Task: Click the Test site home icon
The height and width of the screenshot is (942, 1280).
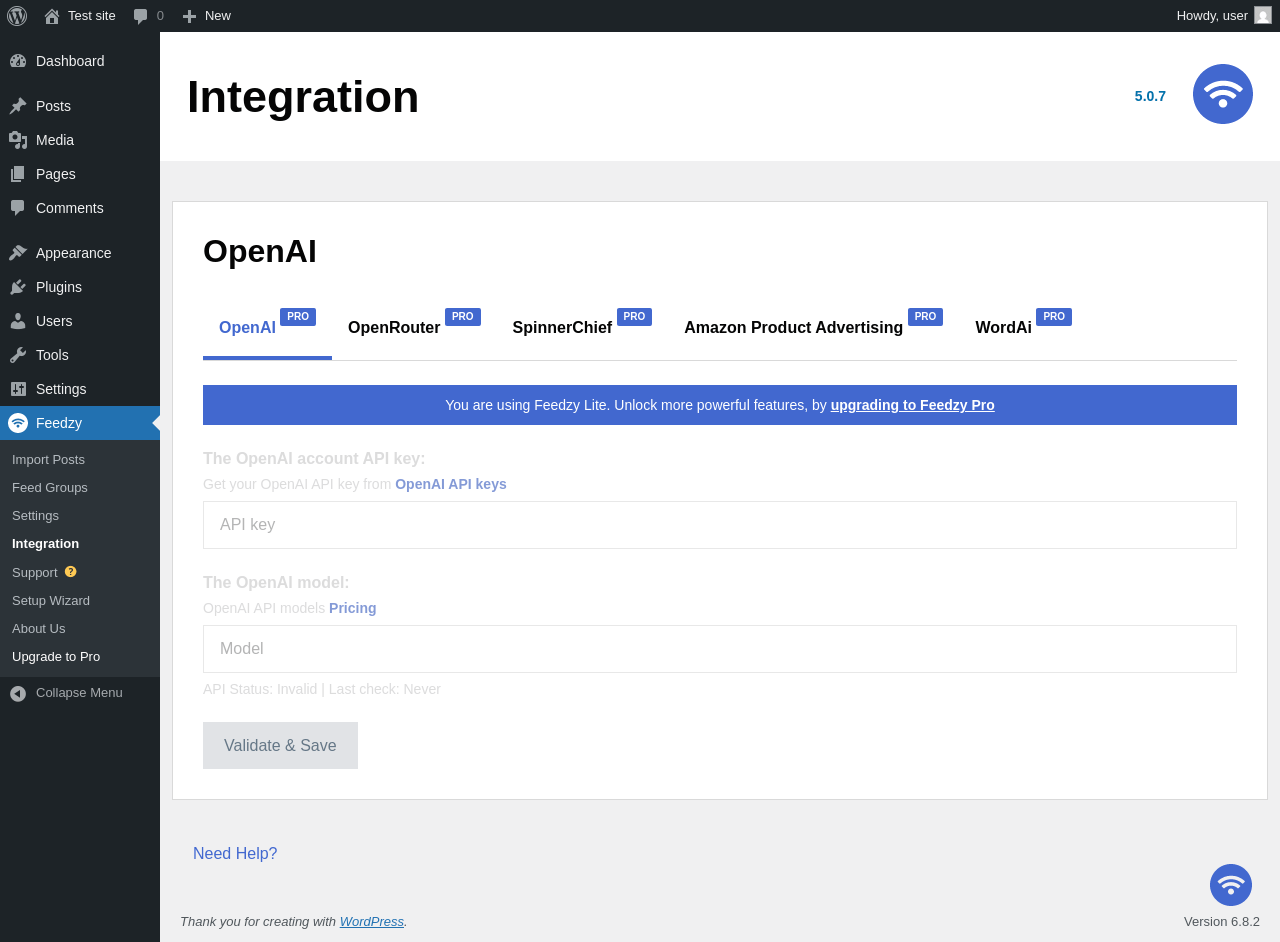Action: 52,16
